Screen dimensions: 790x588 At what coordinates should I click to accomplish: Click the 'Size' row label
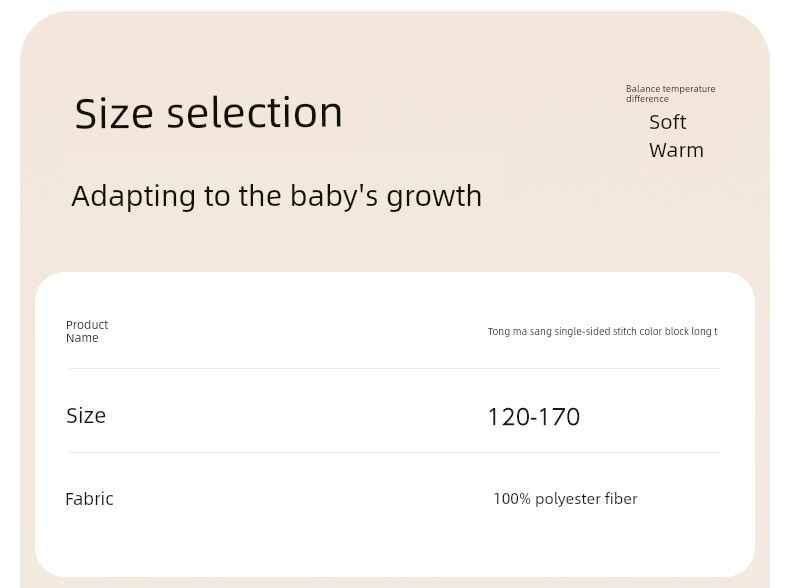(86, 416)
